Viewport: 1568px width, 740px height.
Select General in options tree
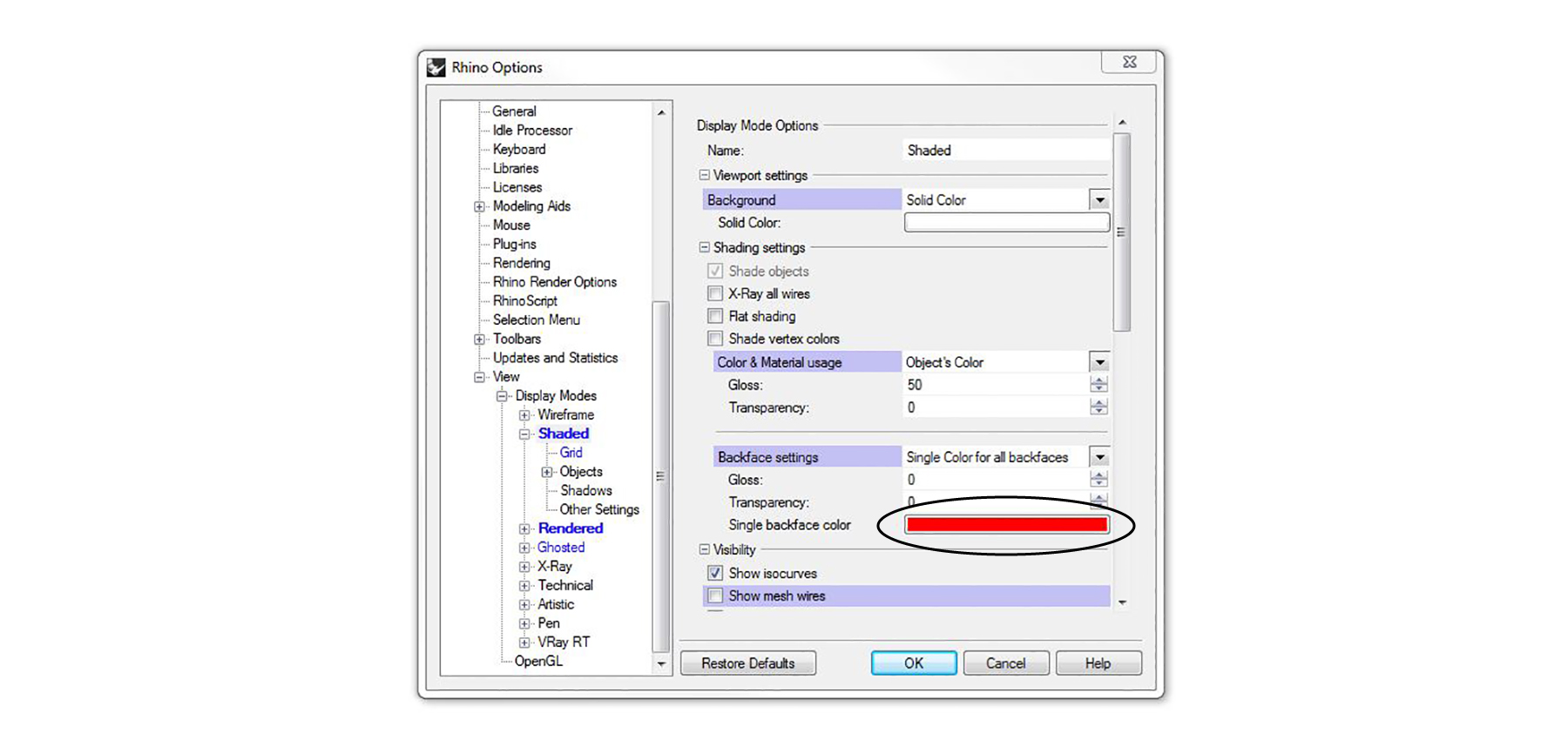click(x=514, y=111)
